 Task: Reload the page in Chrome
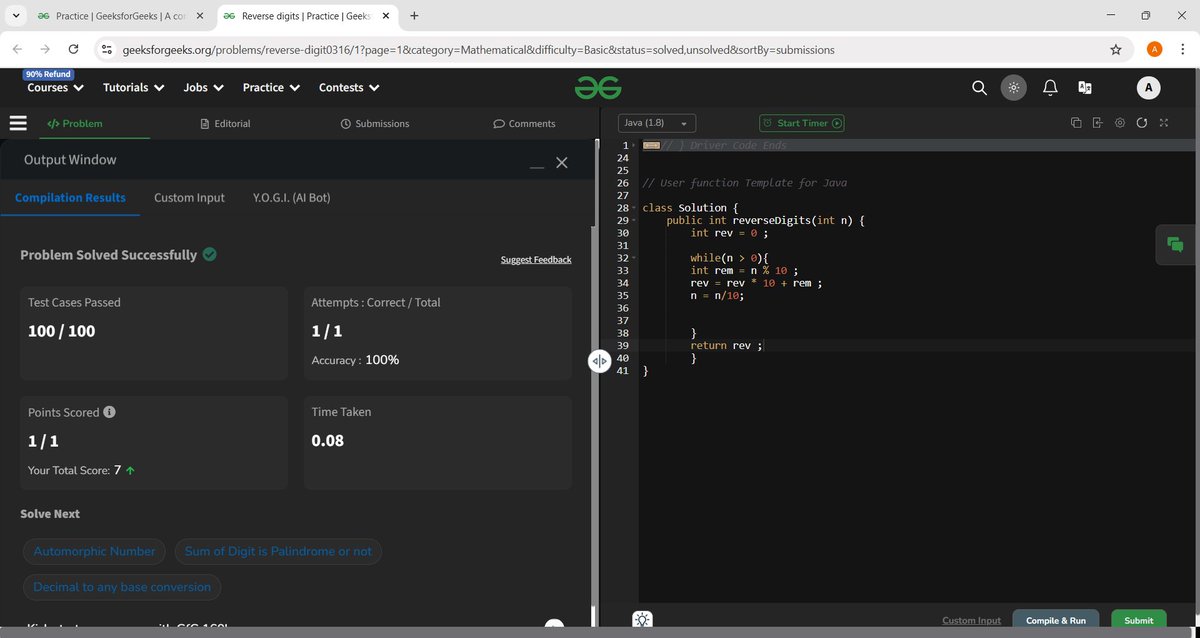pos(73,49)
